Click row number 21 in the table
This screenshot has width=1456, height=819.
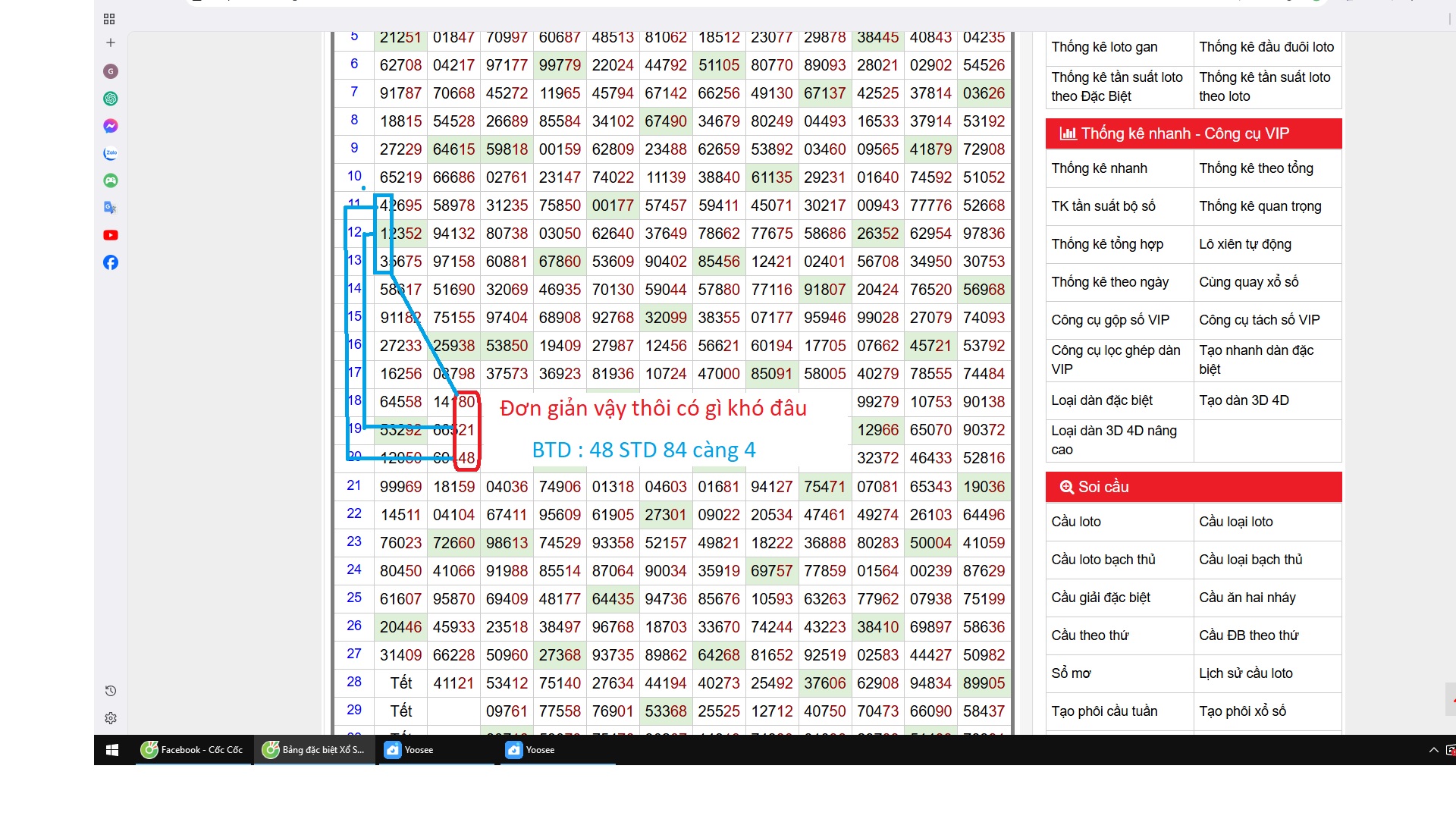[354, 485]
